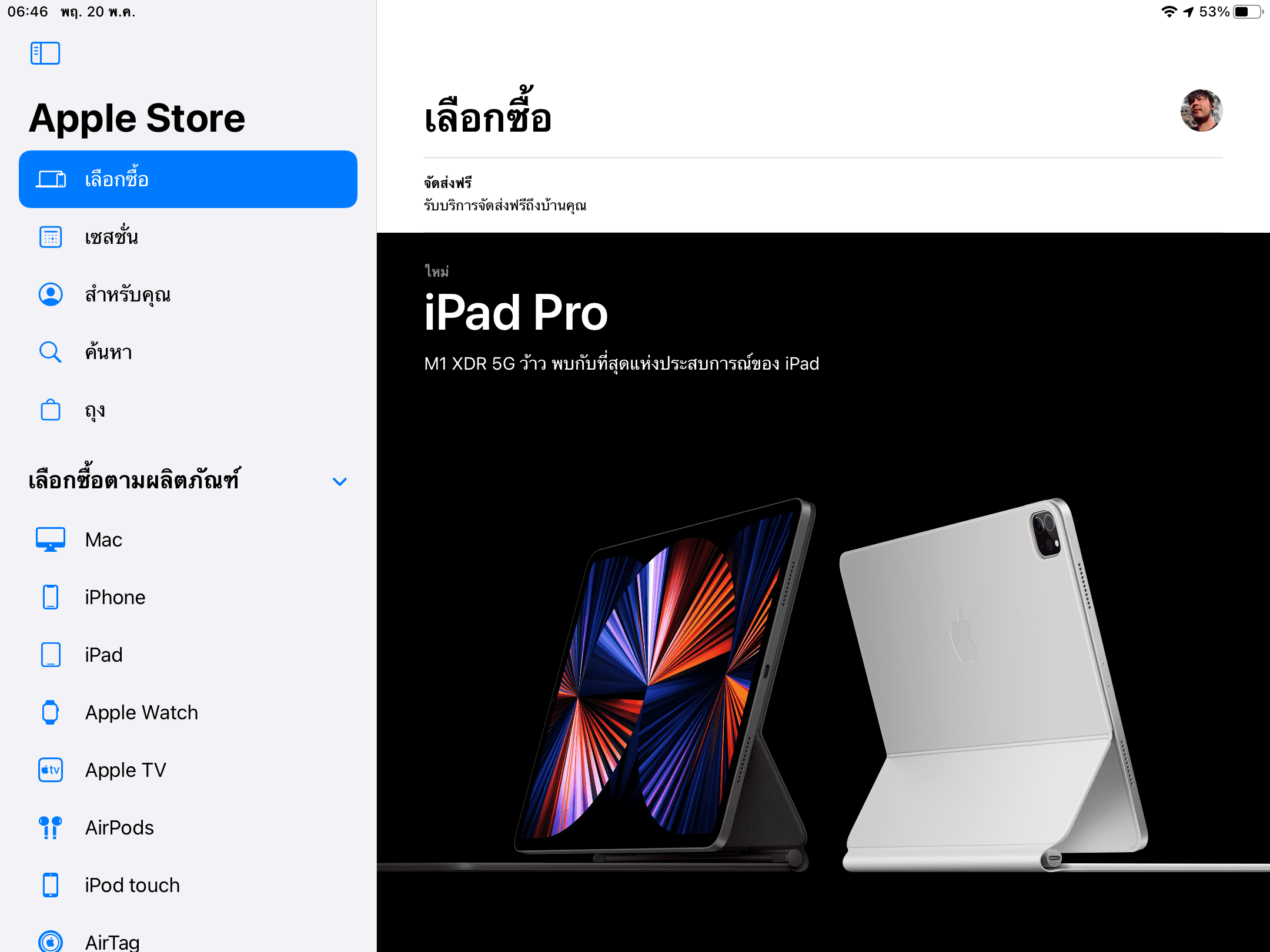Screen dimensions: 1270x952
Task: Check the battery status indicator
Action: coord(1249,12)
